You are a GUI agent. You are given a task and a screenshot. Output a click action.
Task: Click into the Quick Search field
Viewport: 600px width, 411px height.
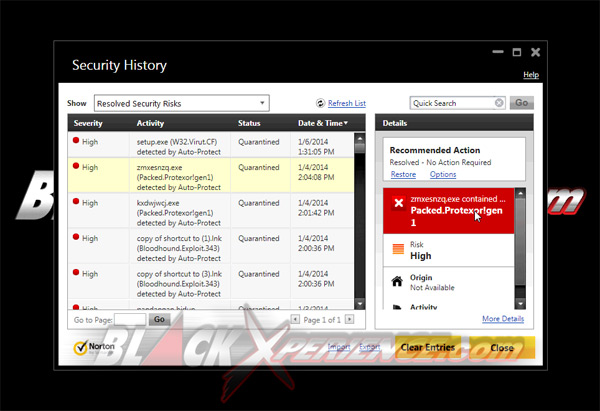pos(452,103)
